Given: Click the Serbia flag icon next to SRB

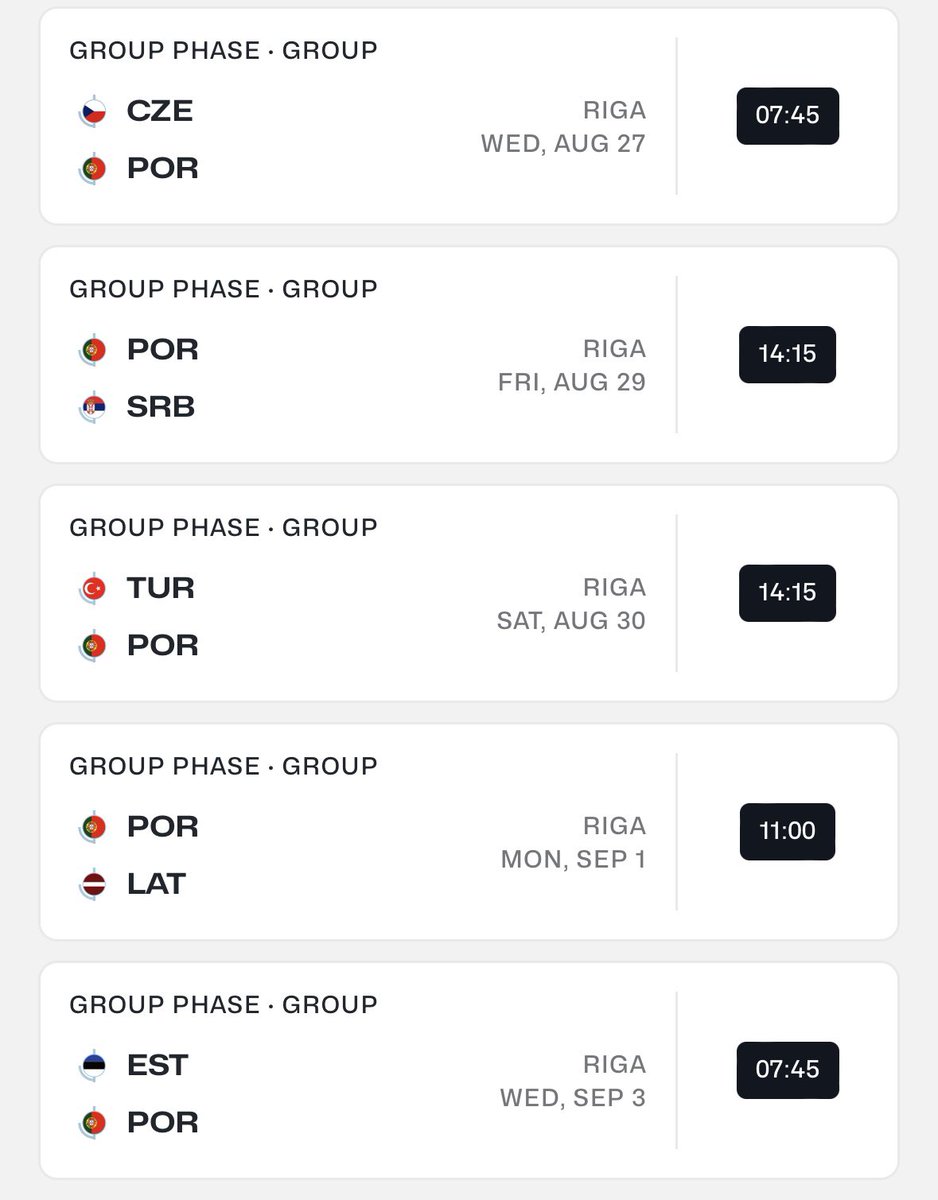Looking at the screenshot, I should [x=93, y=408].
